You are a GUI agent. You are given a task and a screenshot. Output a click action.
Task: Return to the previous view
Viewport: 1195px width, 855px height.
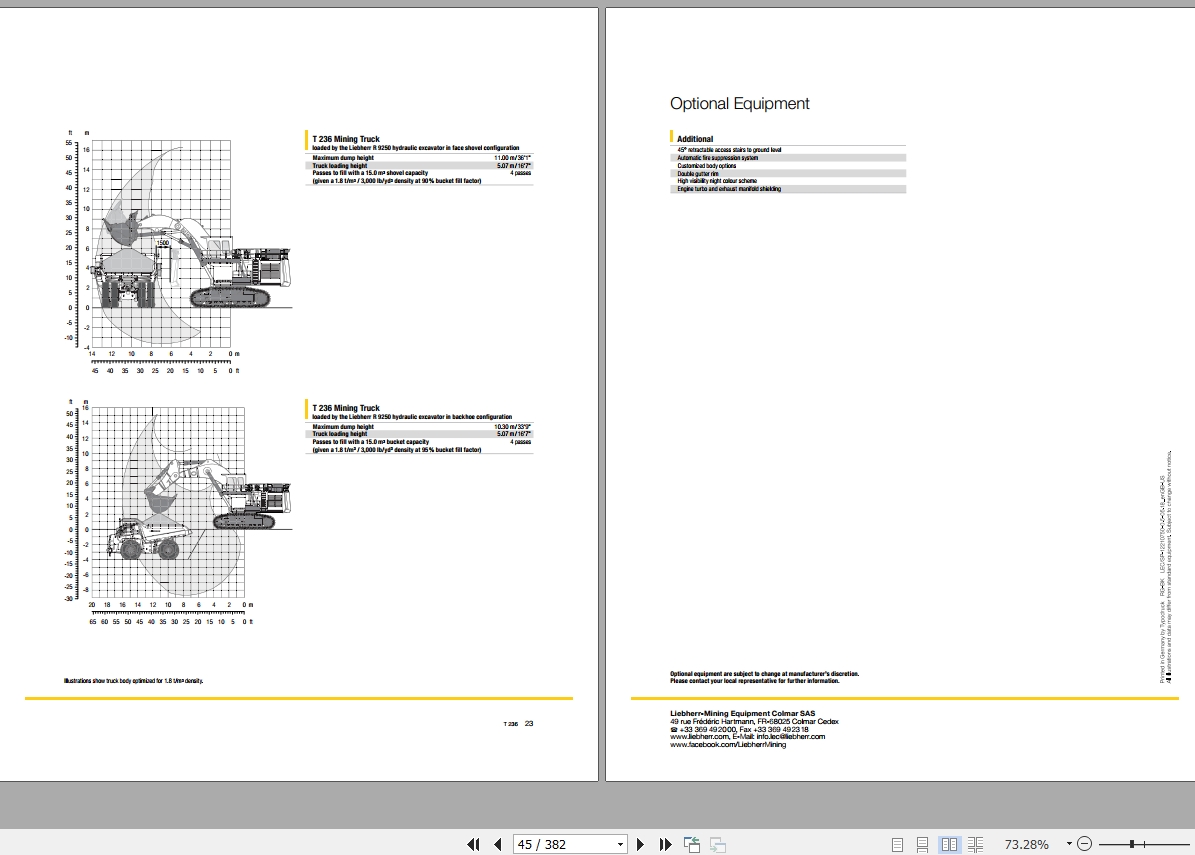pyautogui.click(x=691, y=844)
